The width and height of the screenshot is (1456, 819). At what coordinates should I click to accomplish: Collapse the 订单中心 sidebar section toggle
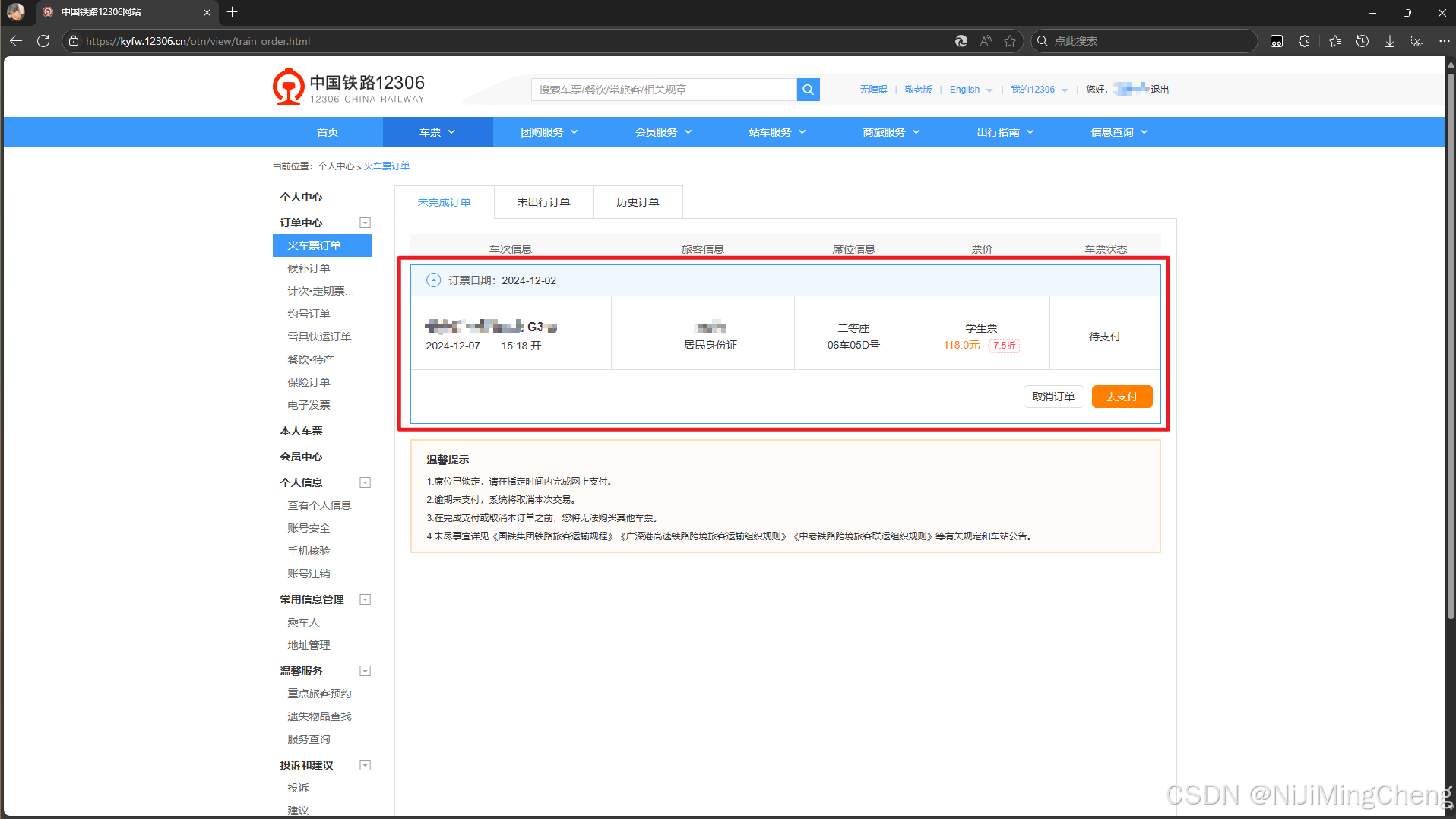pyautogui.click(x=365, y=222)
